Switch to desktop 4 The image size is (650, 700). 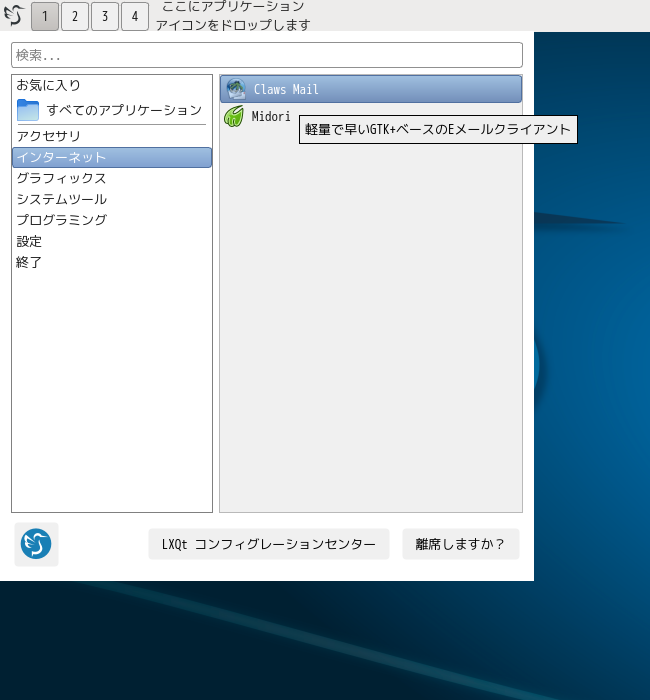click(x=135, y=17)
